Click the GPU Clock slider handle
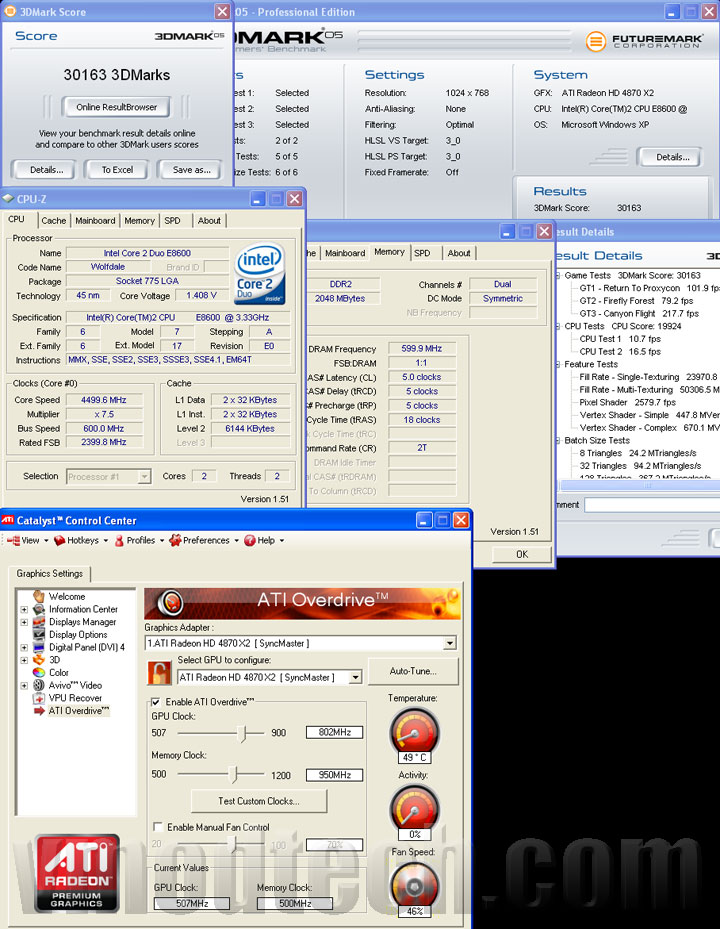720x929 pixels. [242, 733]
